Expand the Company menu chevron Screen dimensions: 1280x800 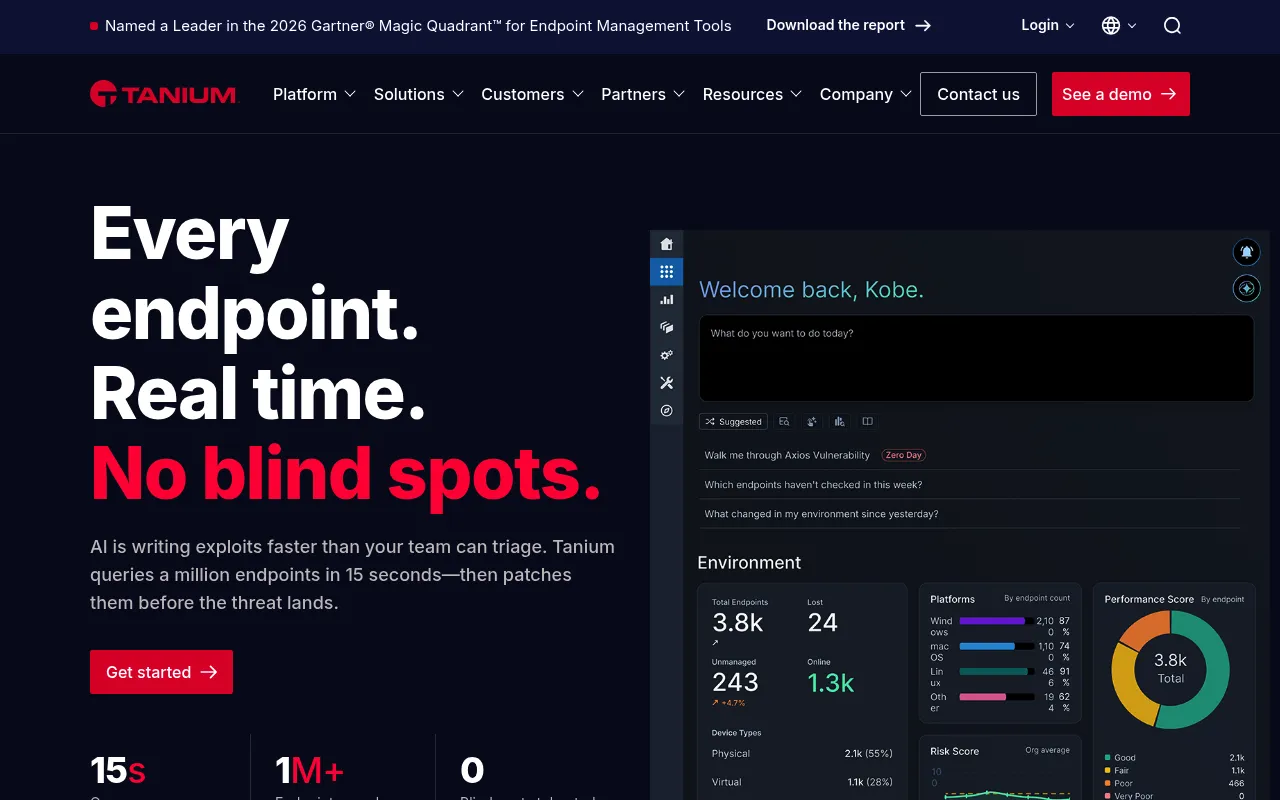[906, 94]
